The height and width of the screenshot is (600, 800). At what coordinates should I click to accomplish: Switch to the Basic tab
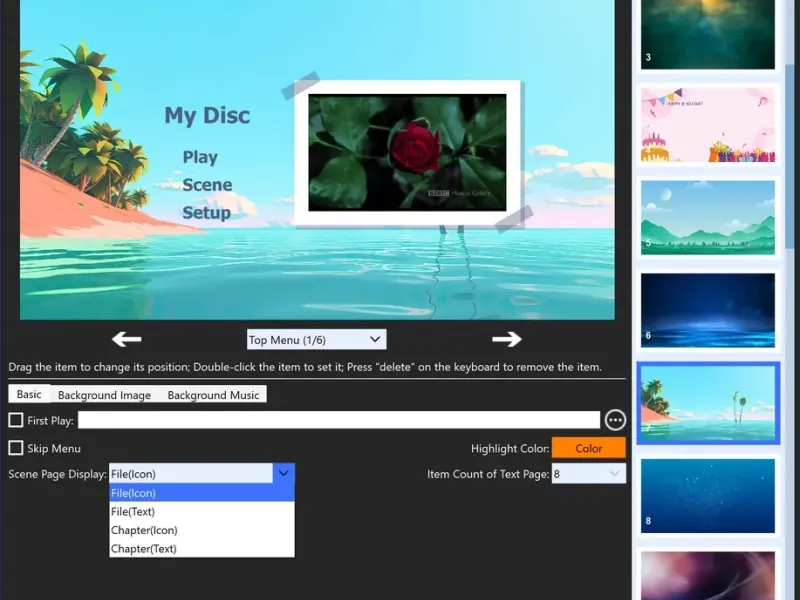(29, 394)
